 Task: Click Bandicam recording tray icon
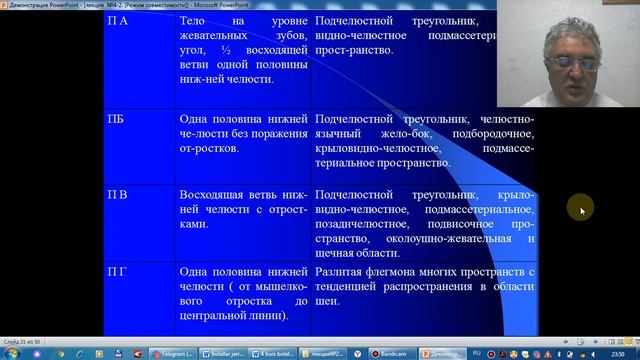coord(491,354)
